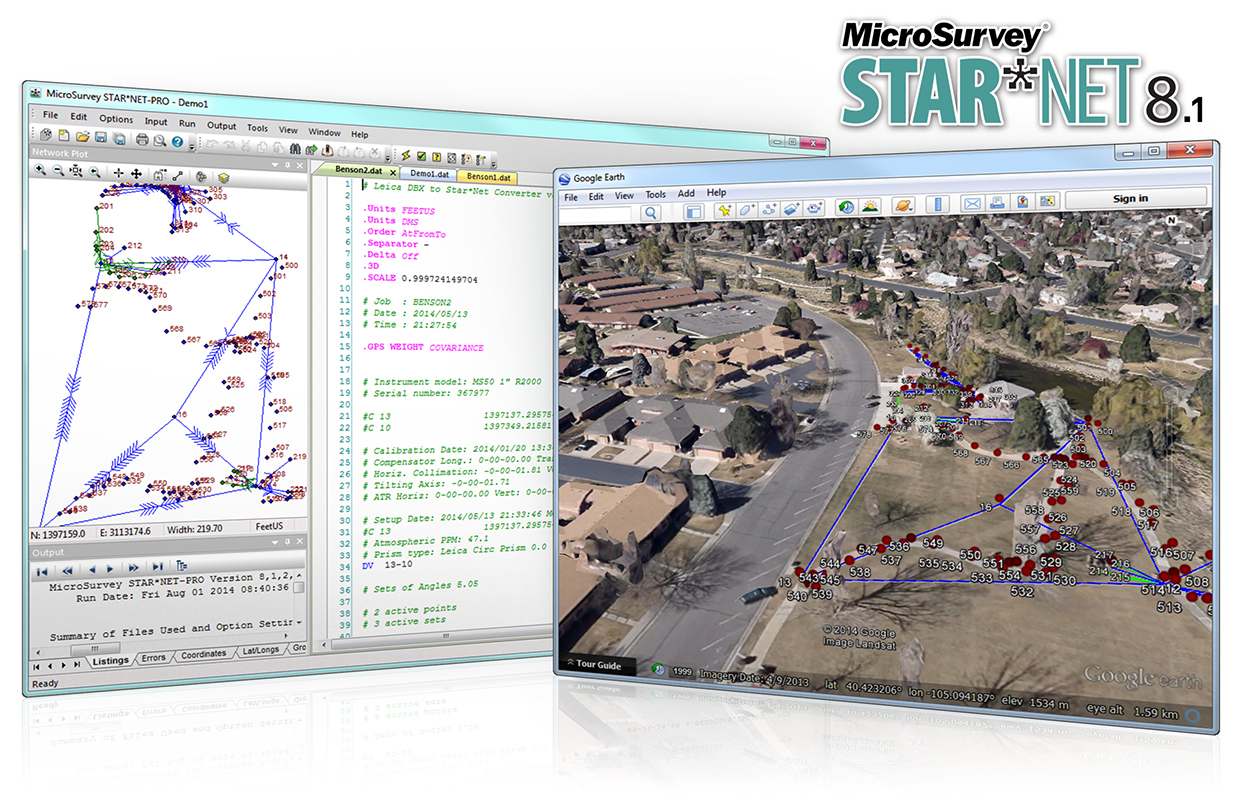Click the ruler icon in Google Earth

[937, 204]
